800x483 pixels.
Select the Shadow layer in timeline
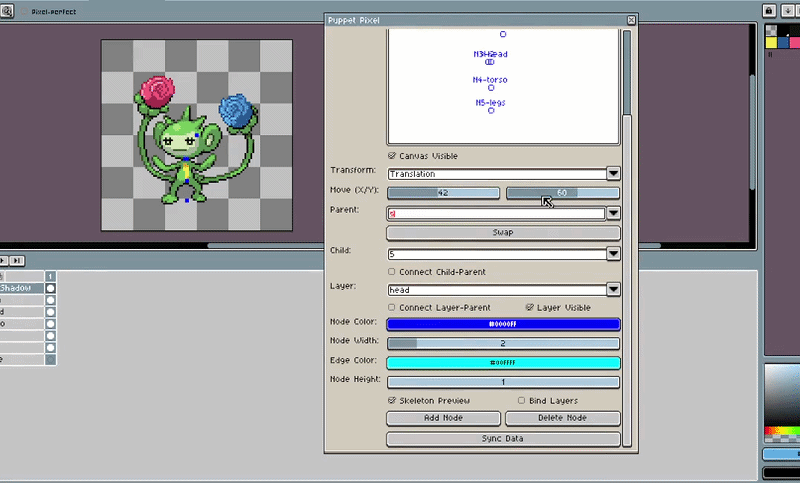(x=22, y=288)
